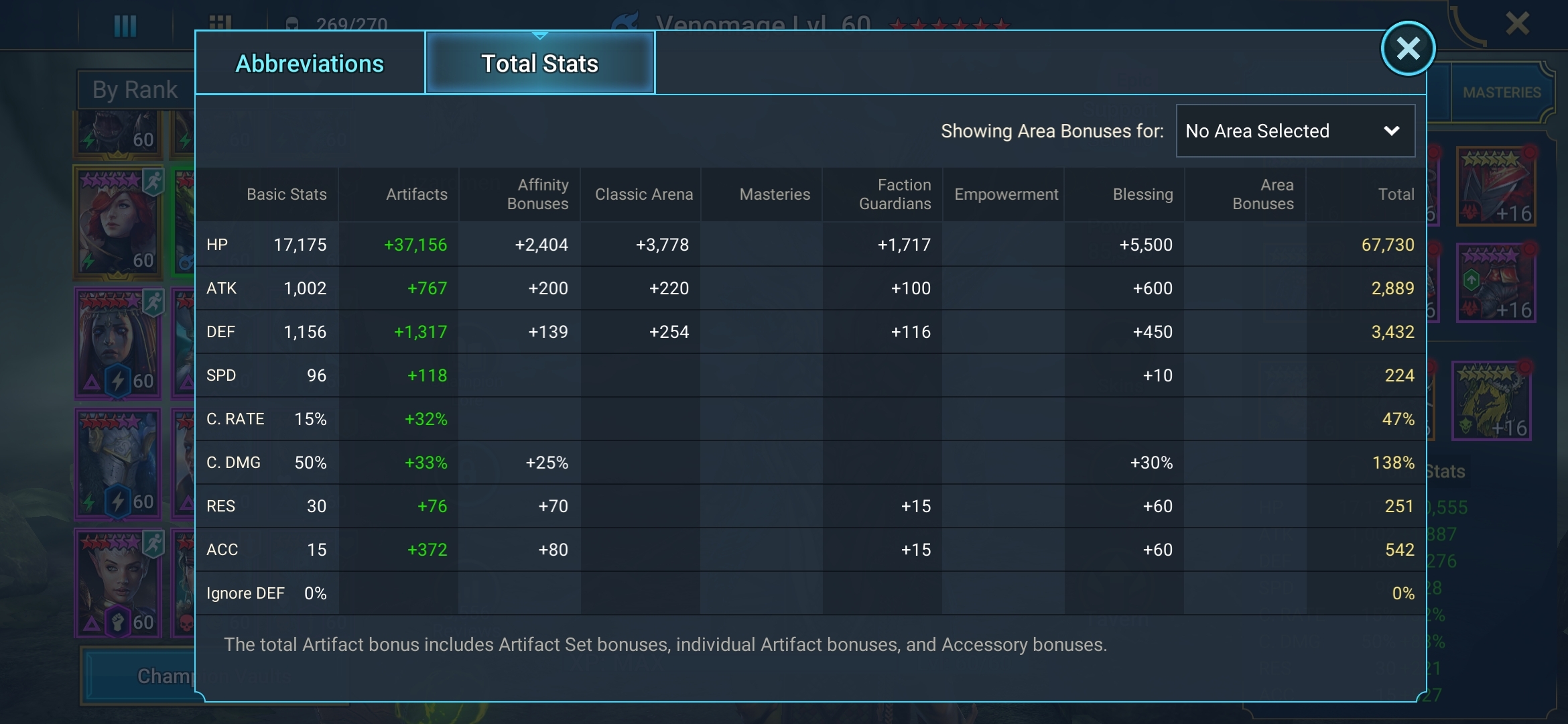Viewport: 1568px width, 724px height.
Task: Pick the elf woman champion portrait
Action: [x=119, y=583]
